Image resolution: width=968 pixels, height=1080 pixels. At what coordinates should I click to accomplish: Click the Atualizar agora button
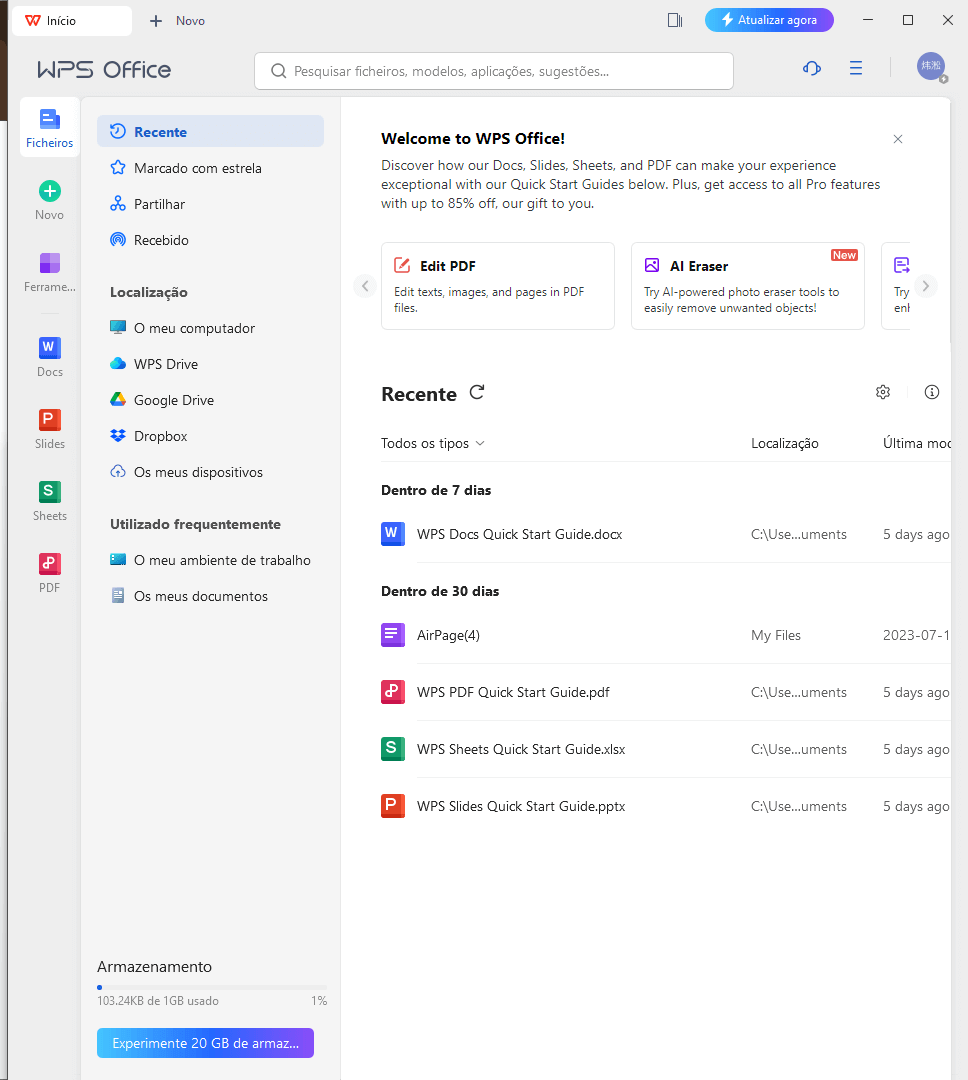769,19
